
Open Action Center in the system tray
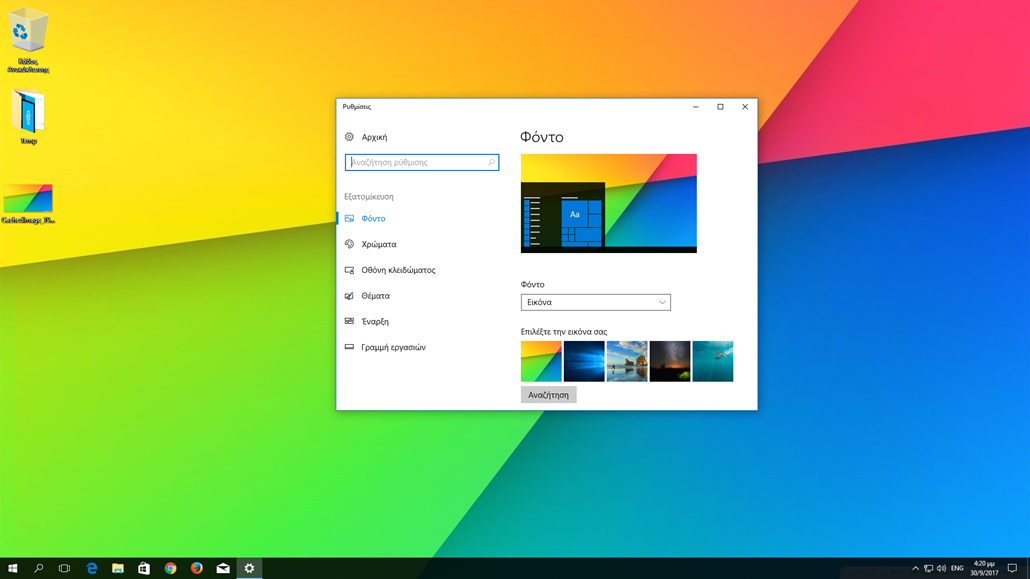point(1012,567)
